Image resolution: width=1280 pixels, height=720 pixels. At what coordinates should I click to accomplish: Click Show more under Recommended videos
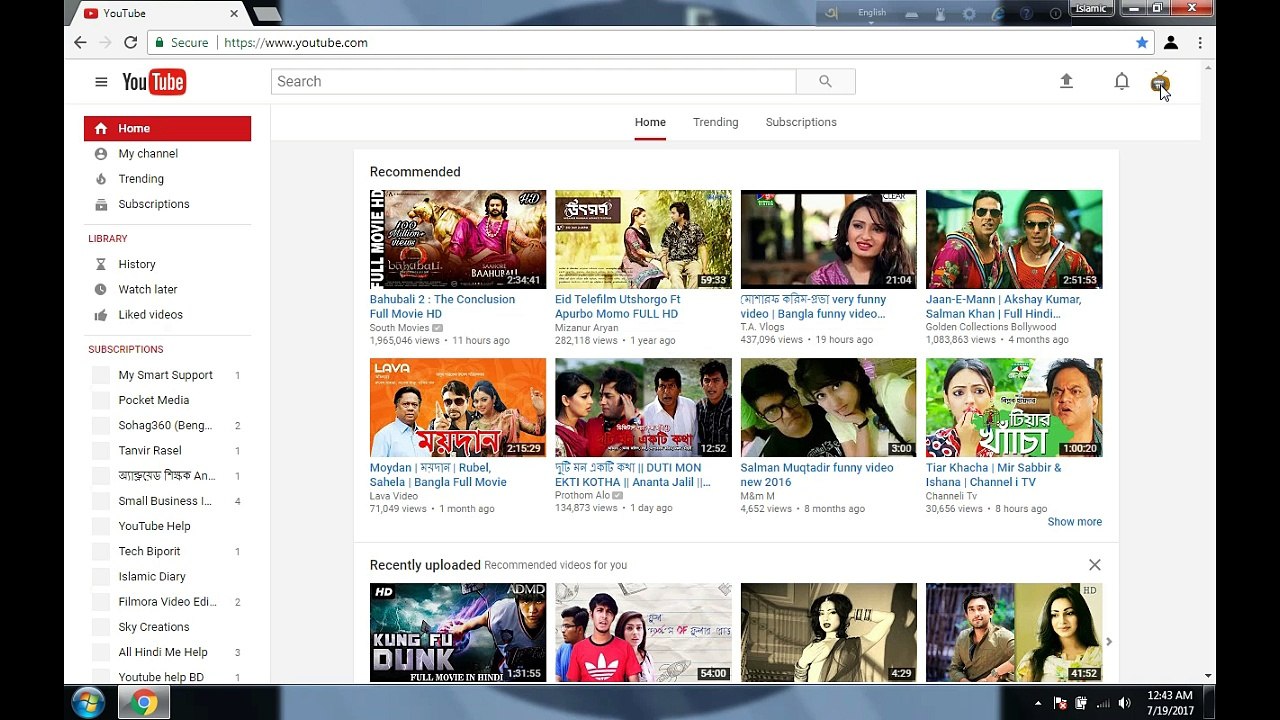click(x=1075, y=522)
